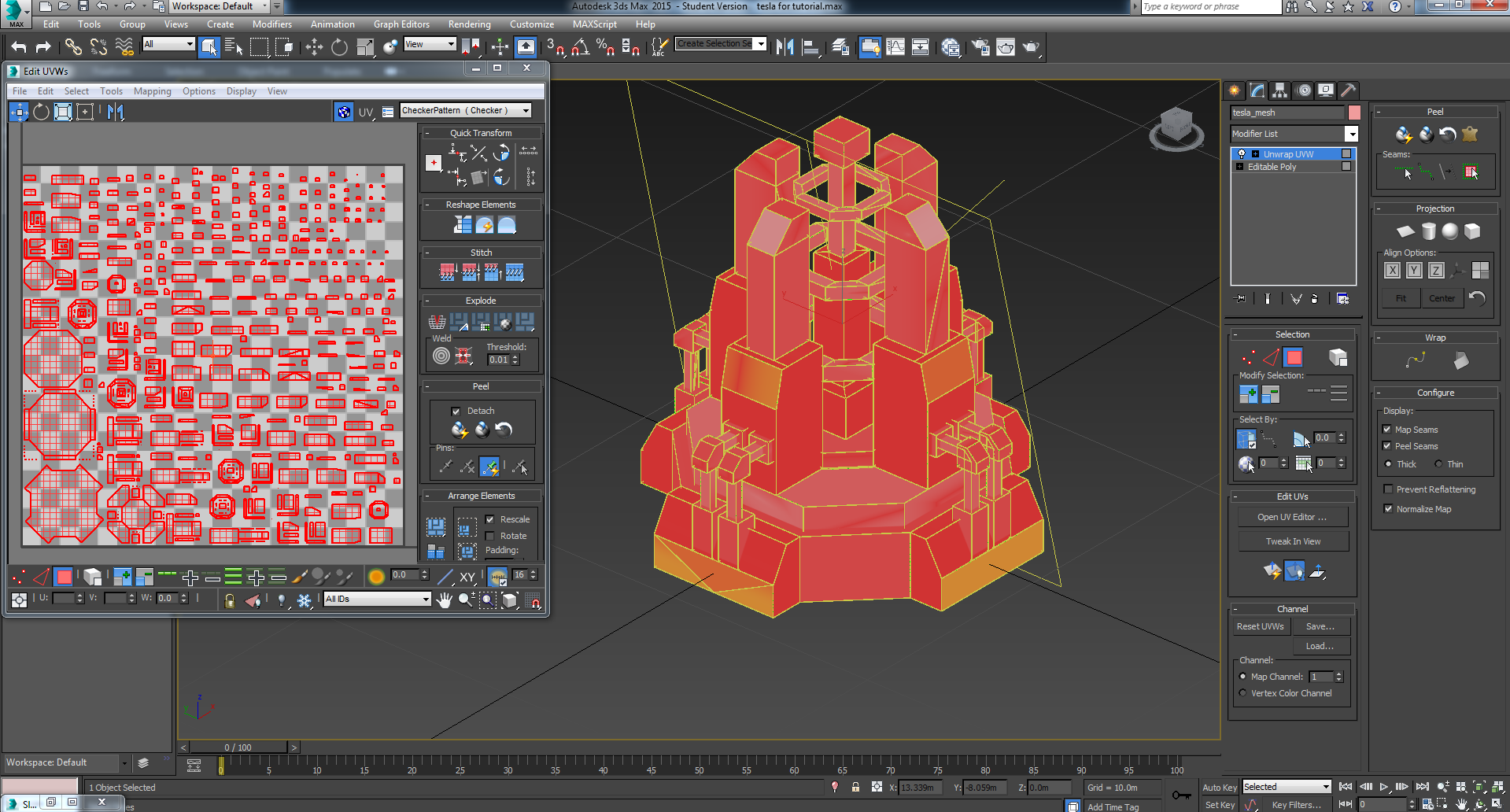
Task: Click the Pelt Map icon in Peel rollout
Action: (x=1470, y=134)
